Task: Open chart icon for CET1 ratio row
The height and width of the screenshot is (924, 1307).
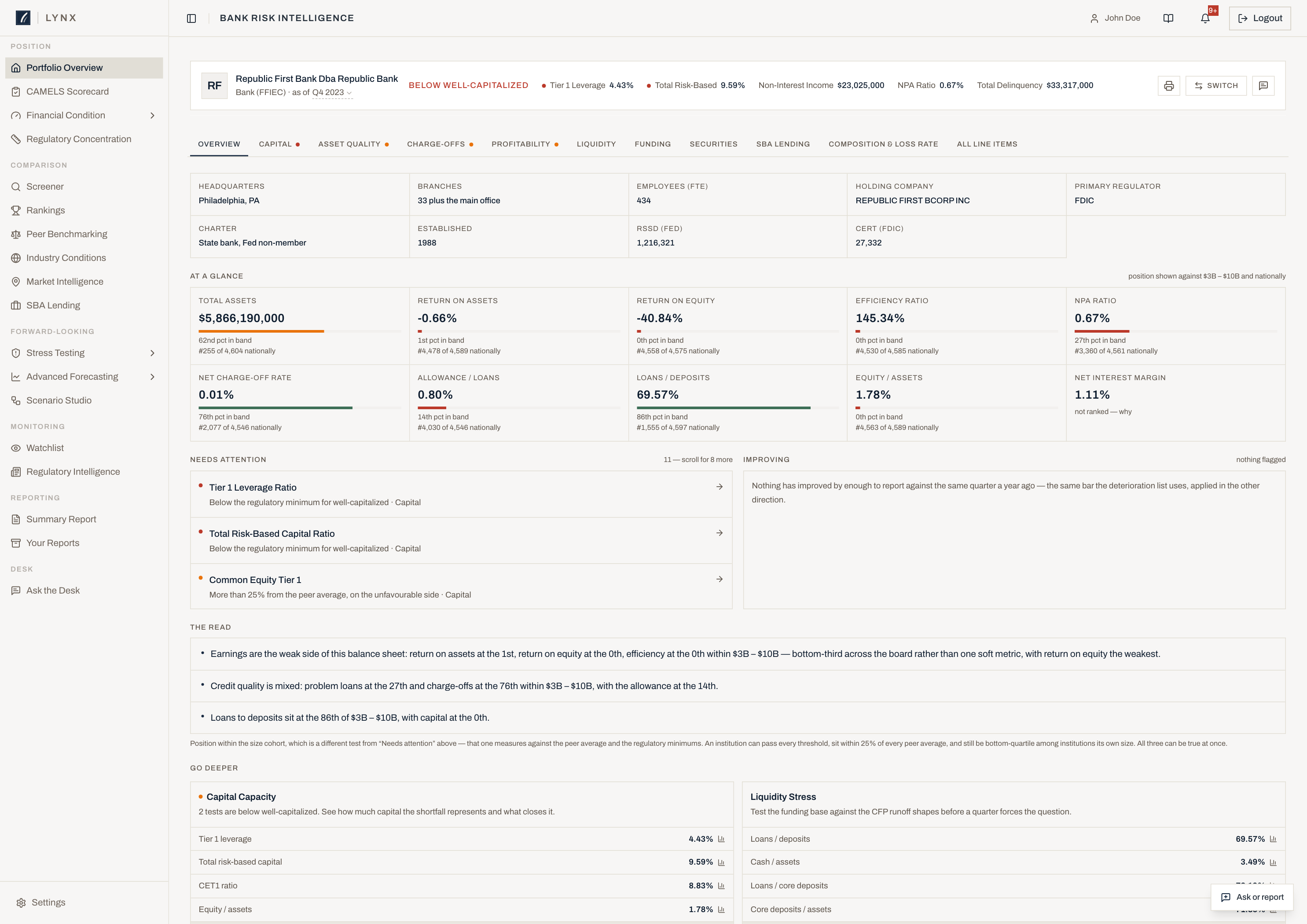Action: 721,885
